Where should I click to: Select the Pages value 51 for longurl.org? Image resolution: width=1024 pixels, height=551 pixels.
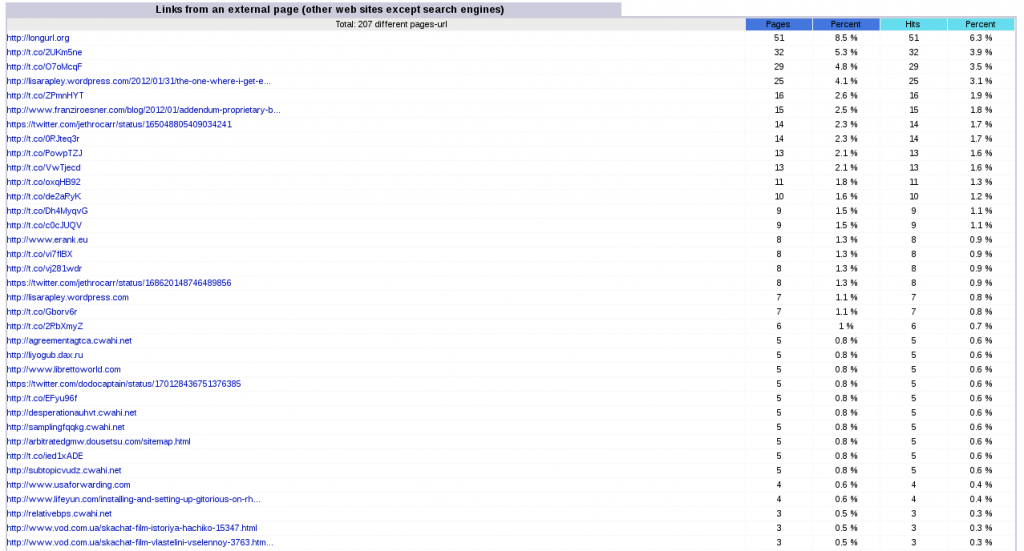778,38
